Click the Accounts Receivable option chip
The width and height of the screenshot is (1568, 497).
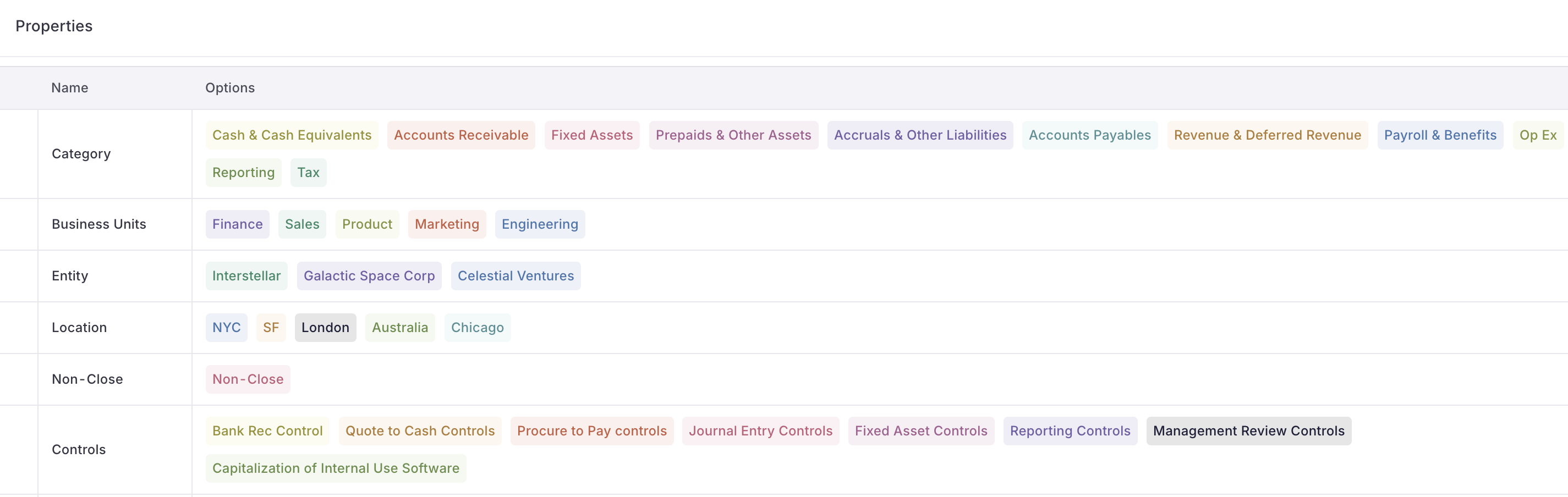tap(461, 135)
